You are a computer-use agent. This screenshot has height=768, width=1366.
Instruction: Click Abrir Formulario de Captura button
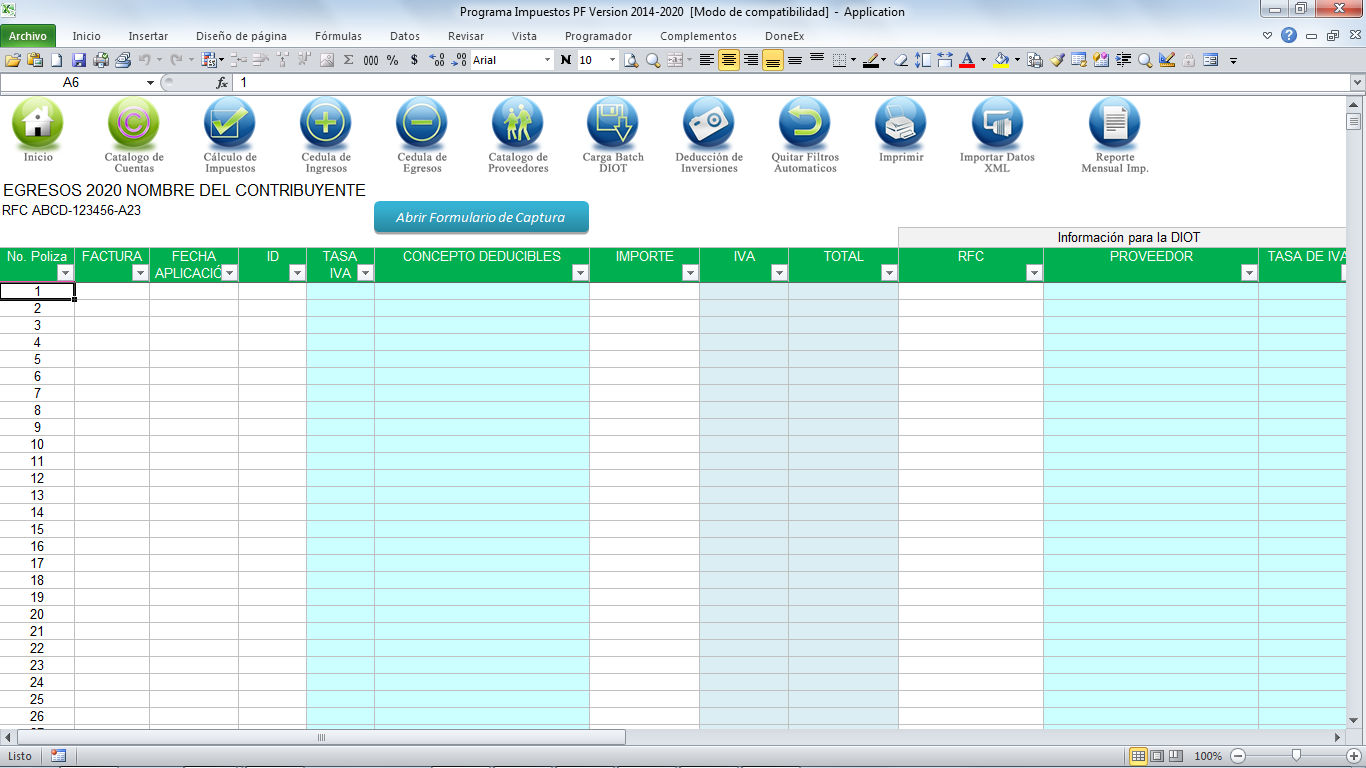481,217
